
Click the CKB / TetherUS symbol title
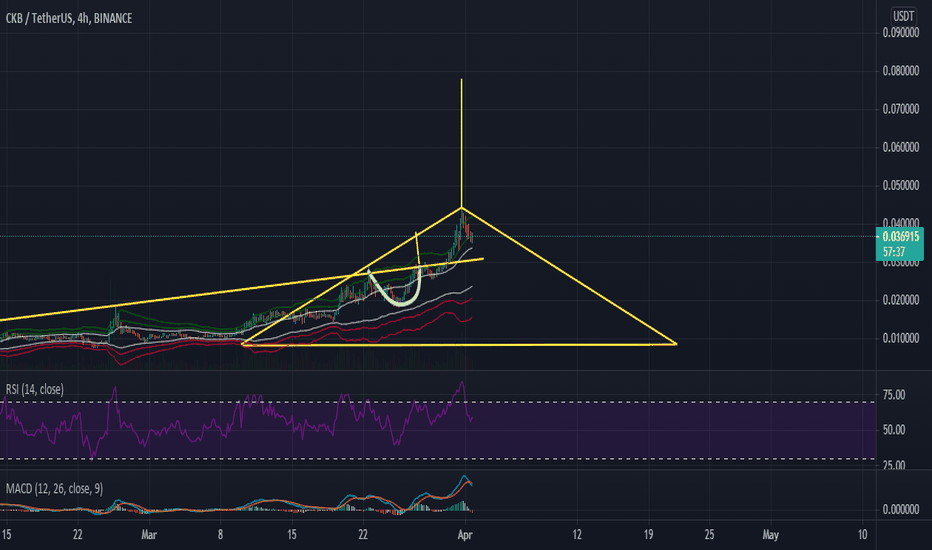[69, 18]
